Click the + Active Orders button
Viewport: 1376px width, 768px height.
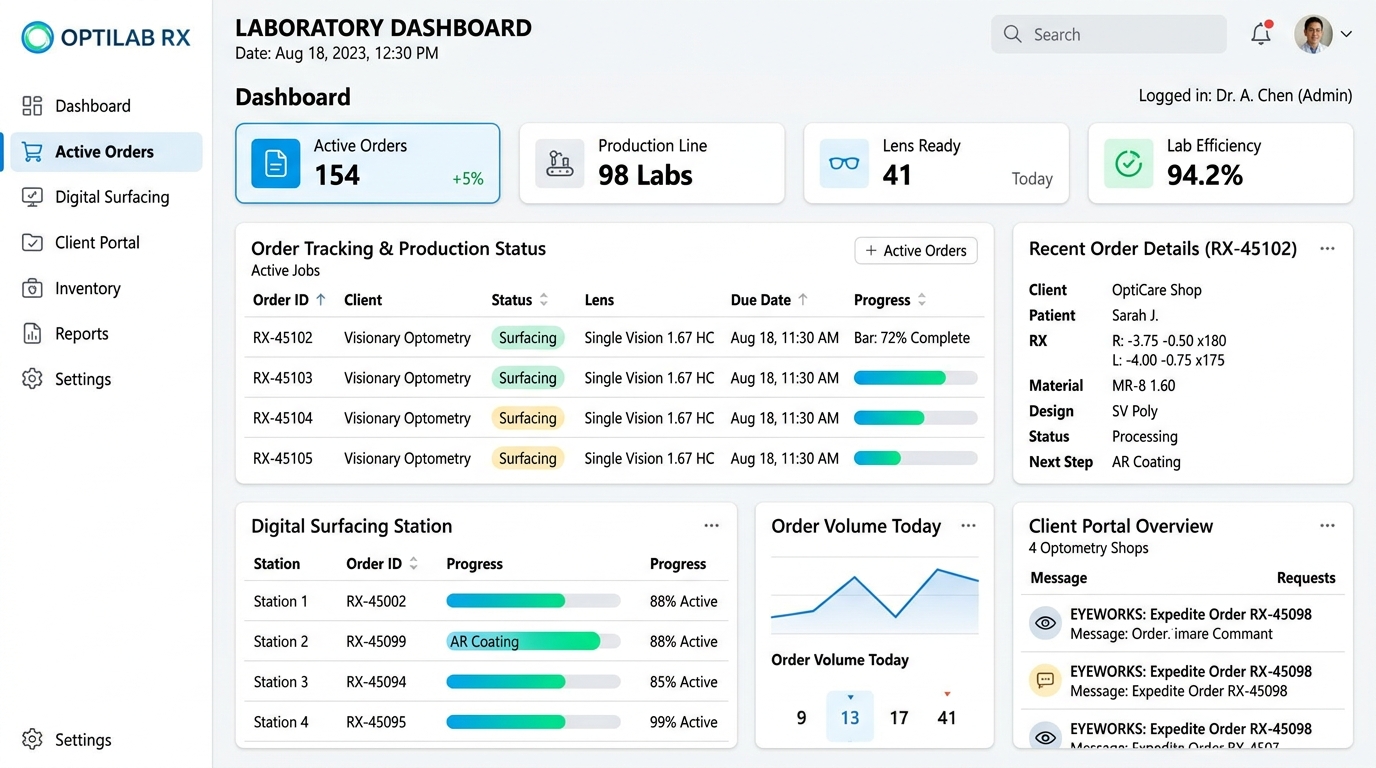[x=916, y=251]
